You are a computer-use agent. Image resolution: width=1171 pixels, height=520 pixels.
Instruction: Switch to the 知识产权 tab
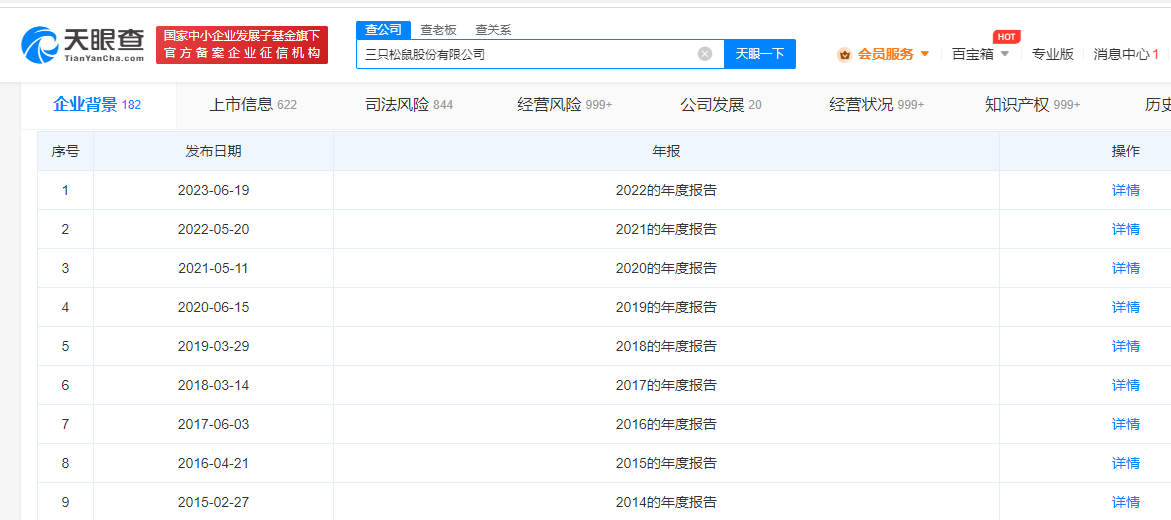(x=1033, y=105)
